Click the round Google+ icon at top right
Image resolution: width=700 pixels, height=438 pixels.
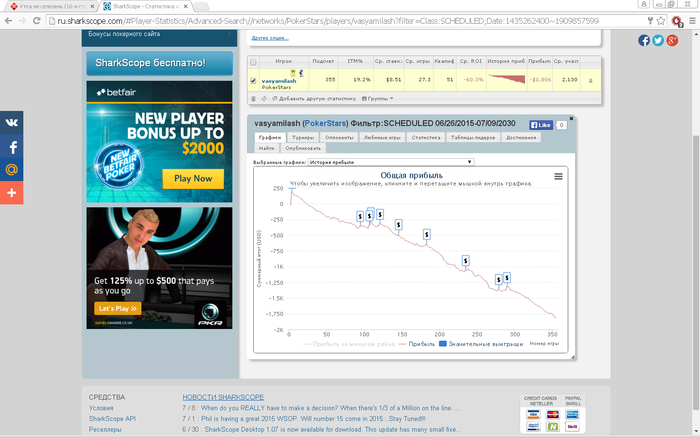click(x=672, y=40)
